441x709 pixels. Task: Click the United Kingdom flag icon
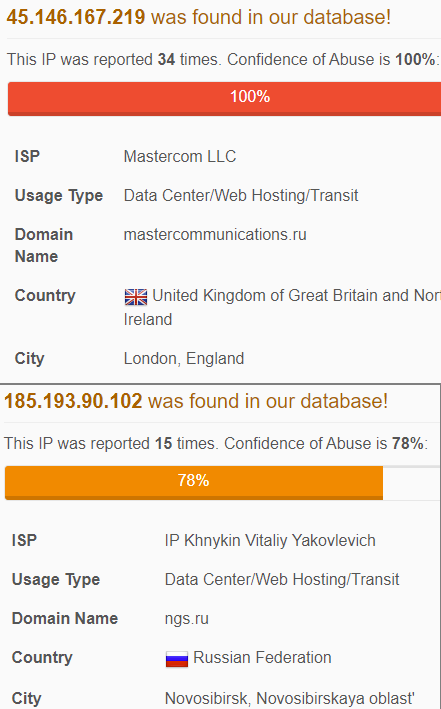point(136,297)
